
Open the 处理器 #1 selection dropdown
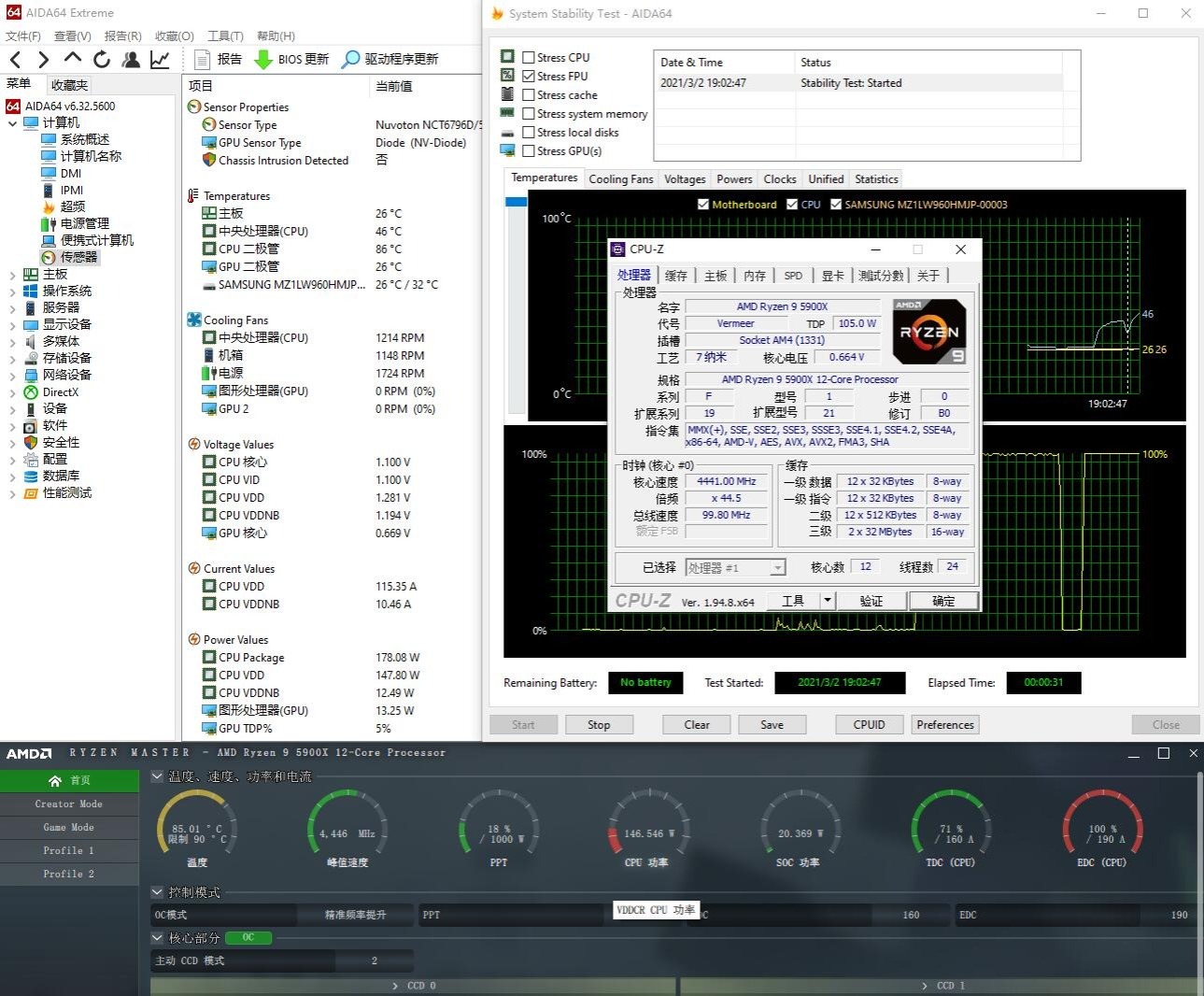coord(735,567)
